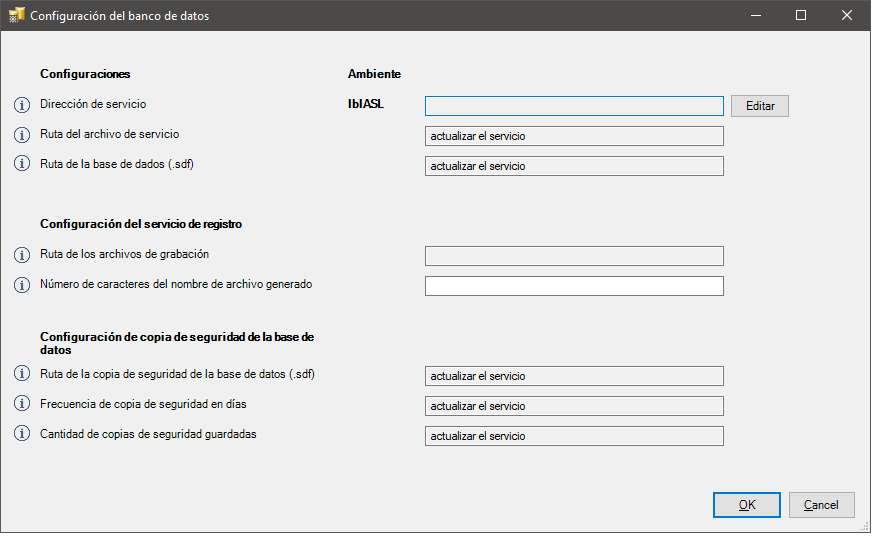
Task: Click info icon beside Ruta del archivo de servicio
Action: pos(22,135)
